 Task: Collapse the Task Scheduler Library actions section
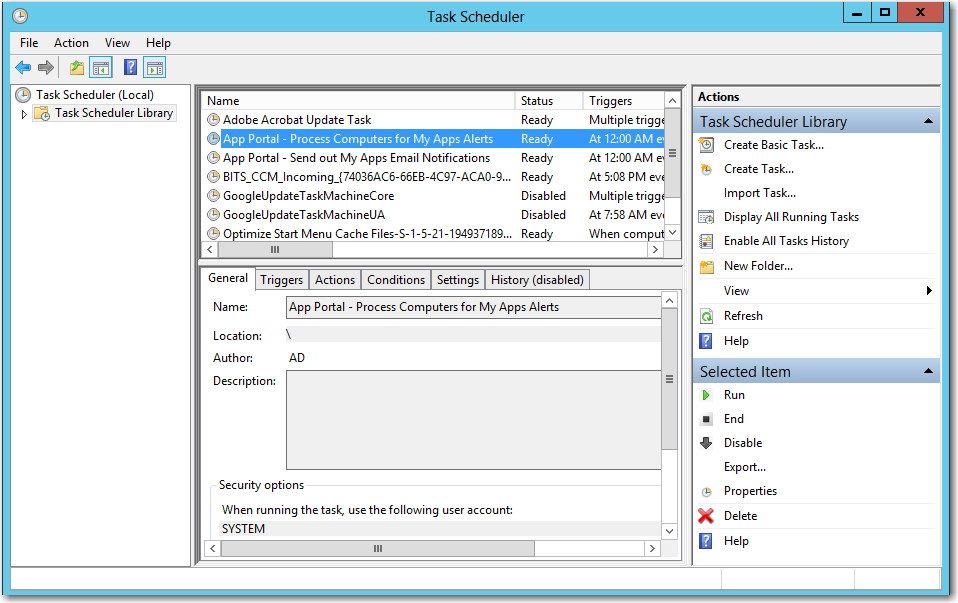(x=928, y=121)
